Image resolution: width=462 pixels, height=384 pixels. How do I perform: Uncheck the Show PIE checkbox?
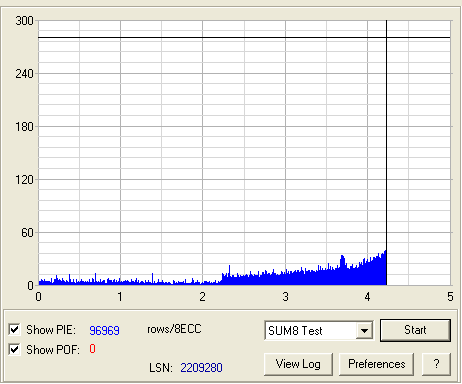(14, 329)
